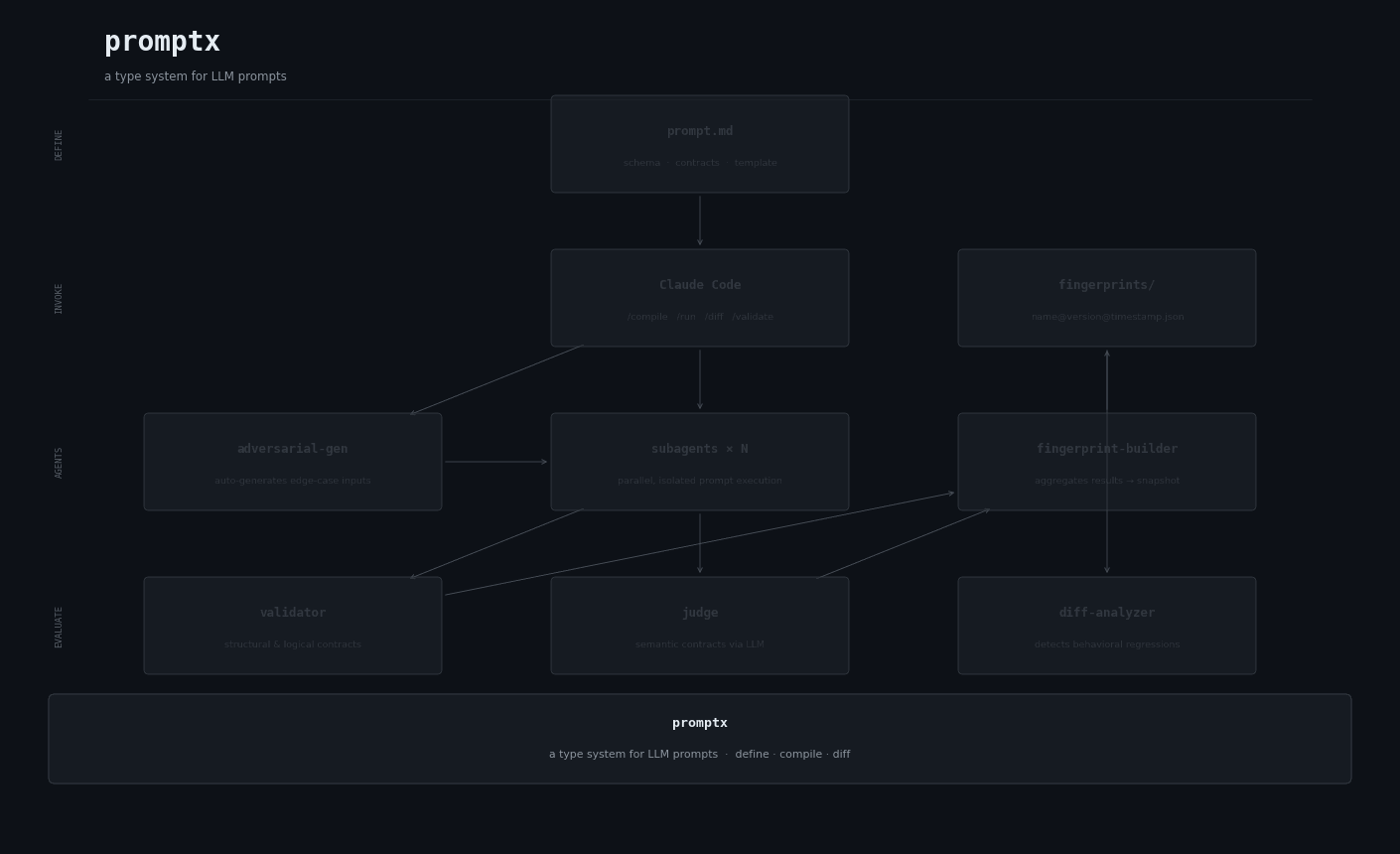Click the header tagline 'a type system for LLM prompts'

196,76
